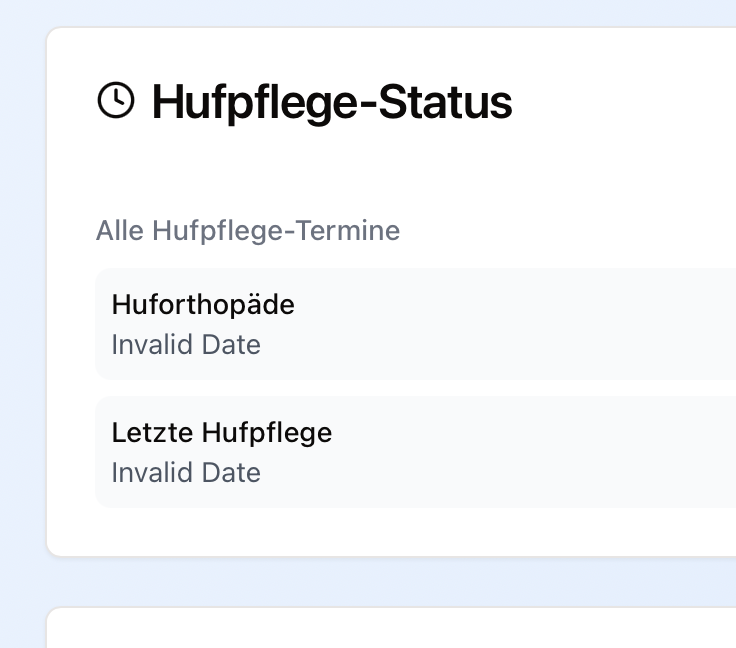
Task: Click the word Letzte in the second entry
Action: (153, 432)
